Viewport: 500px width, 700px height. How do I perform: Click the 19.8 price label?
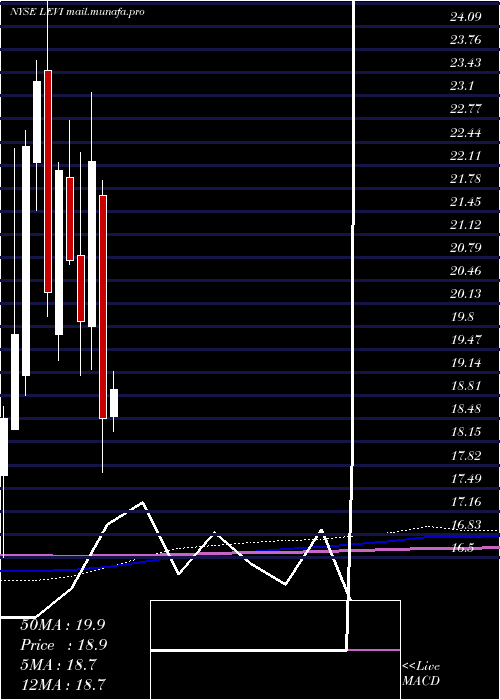coord(463,317)
